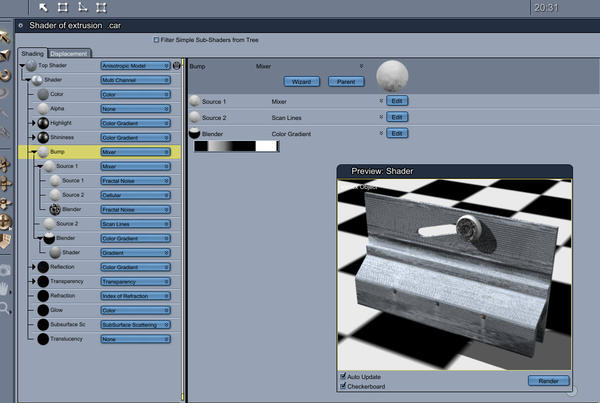
Task: Click the Translucency sphere icon
Action: coord(43,339)
